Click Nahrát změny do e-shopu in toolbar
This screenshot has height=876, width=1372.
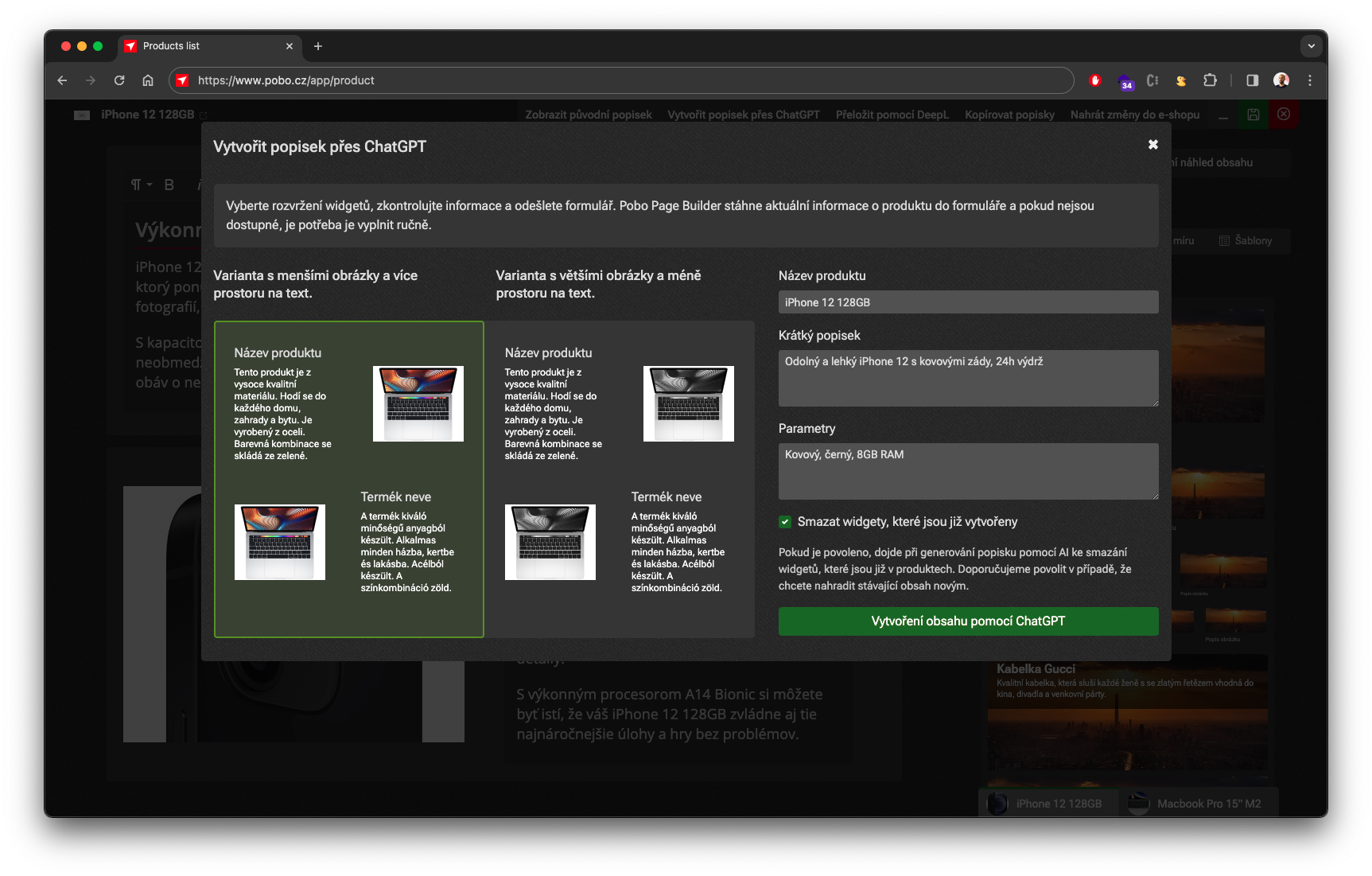[1135, 115]
